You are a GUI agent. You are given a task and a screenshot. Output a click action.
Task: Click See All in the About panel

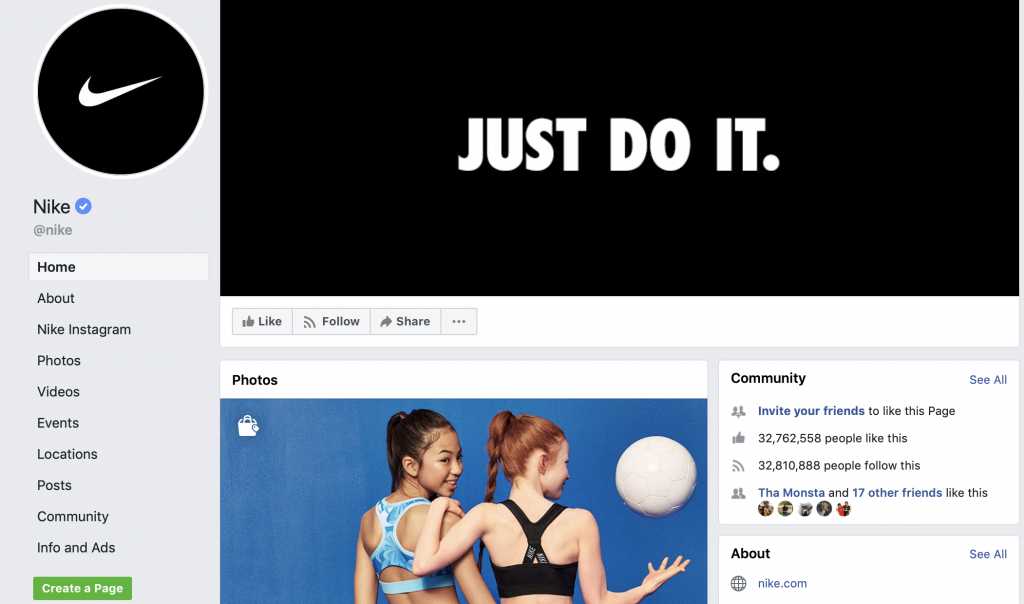(987, 554)
